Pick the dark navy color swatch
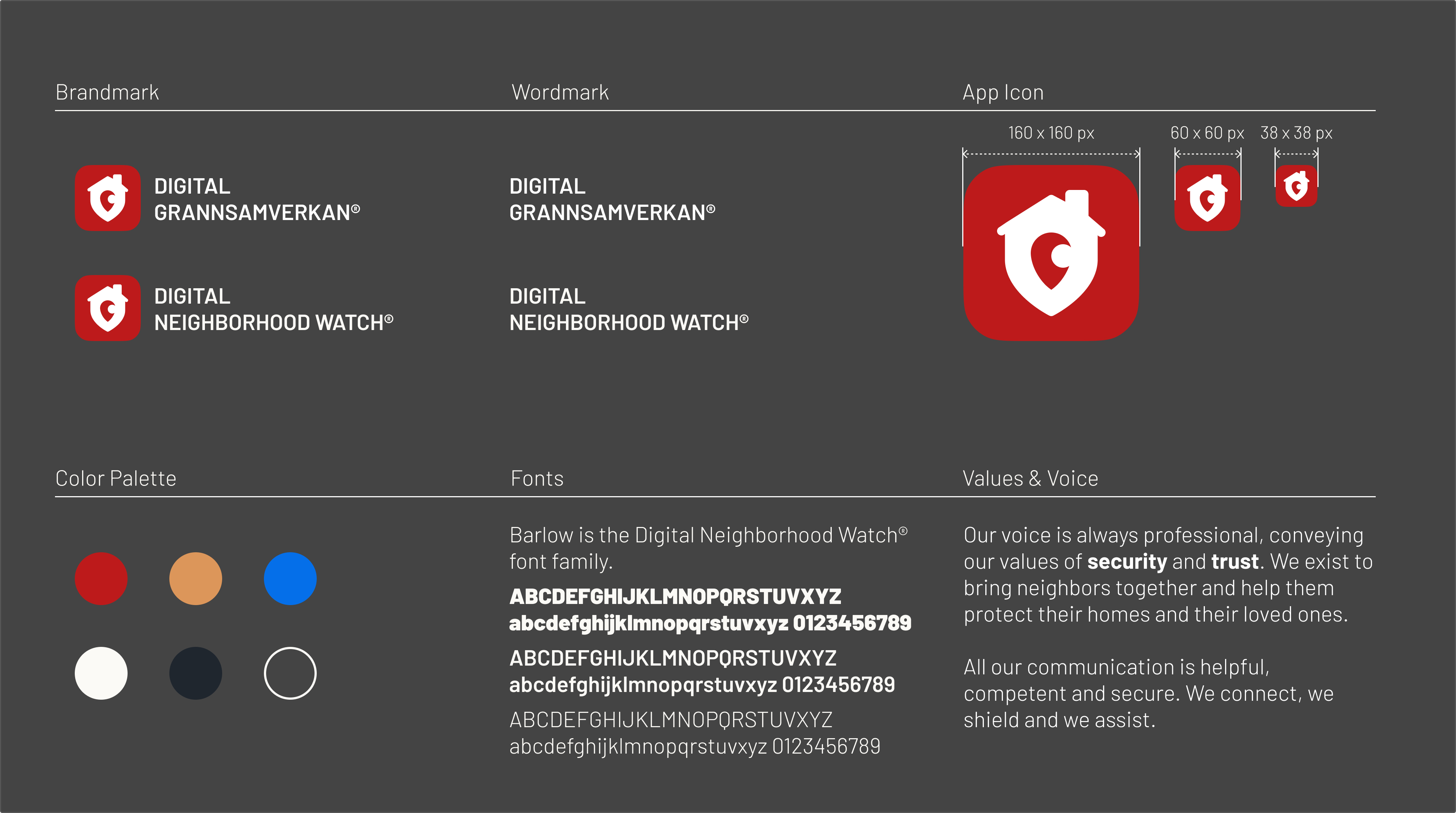Screen dimensions: 1456x813 pyautogui.click(x=196, y=673)
